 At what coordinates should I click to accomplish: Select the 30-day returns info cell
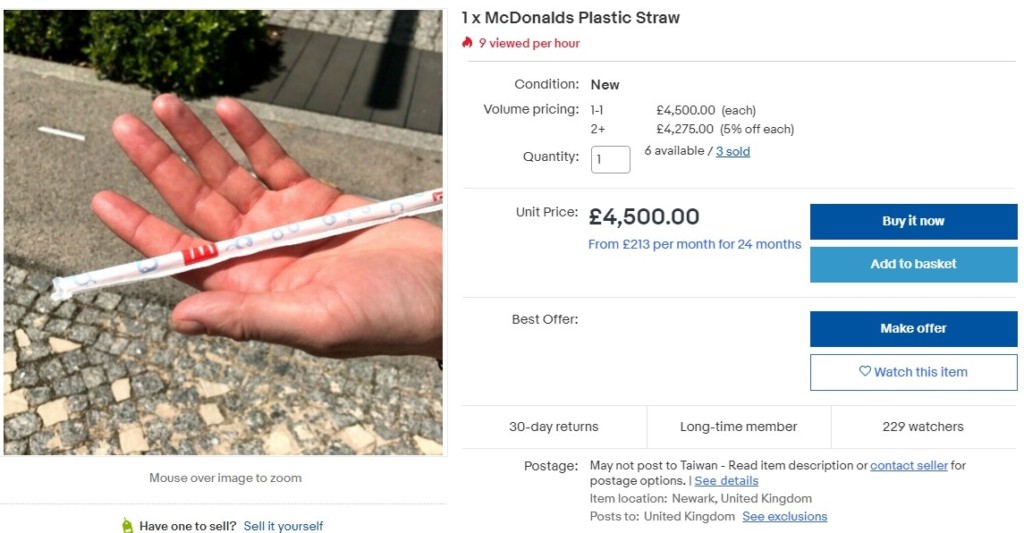point(553,427)
